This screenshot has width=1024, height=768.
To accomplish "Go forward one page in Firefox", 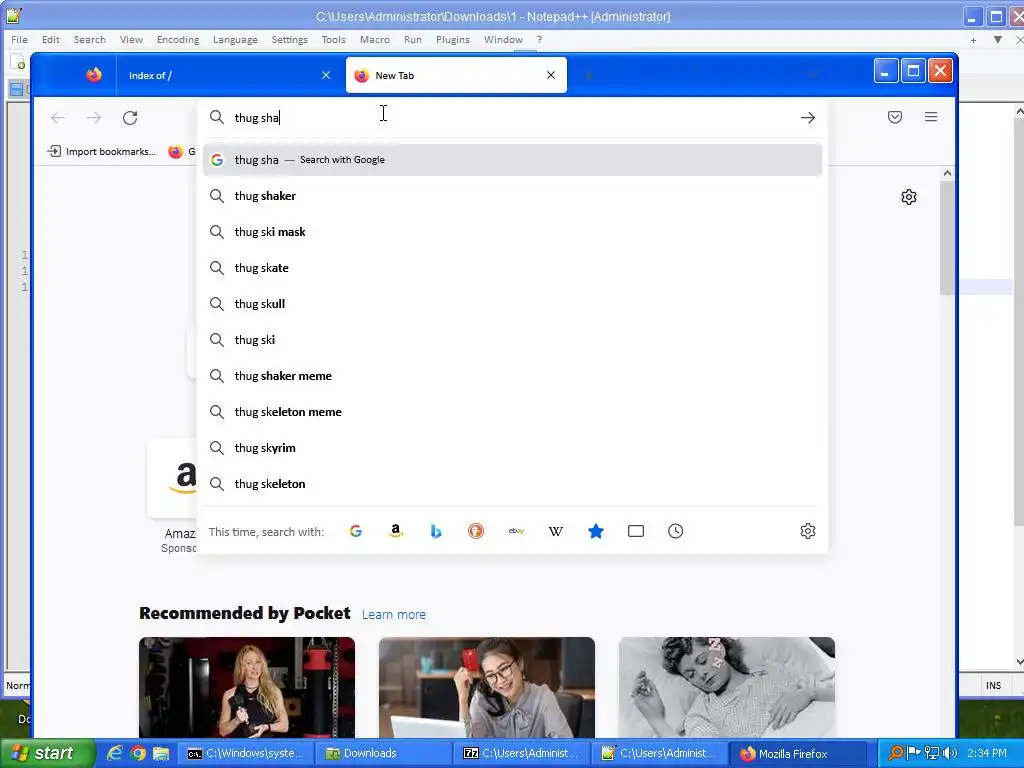I will (94, 118).
